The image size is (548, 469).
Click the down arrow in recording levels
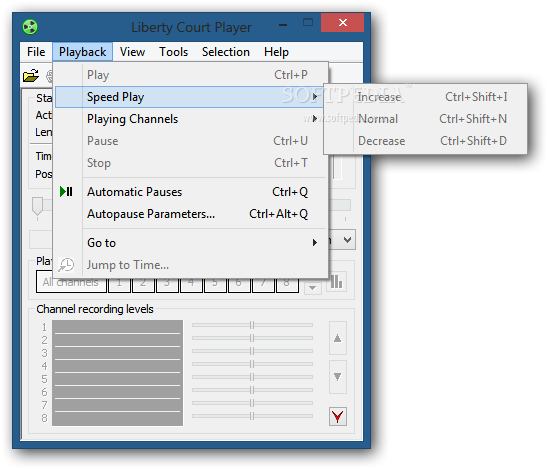click(338, 377)
